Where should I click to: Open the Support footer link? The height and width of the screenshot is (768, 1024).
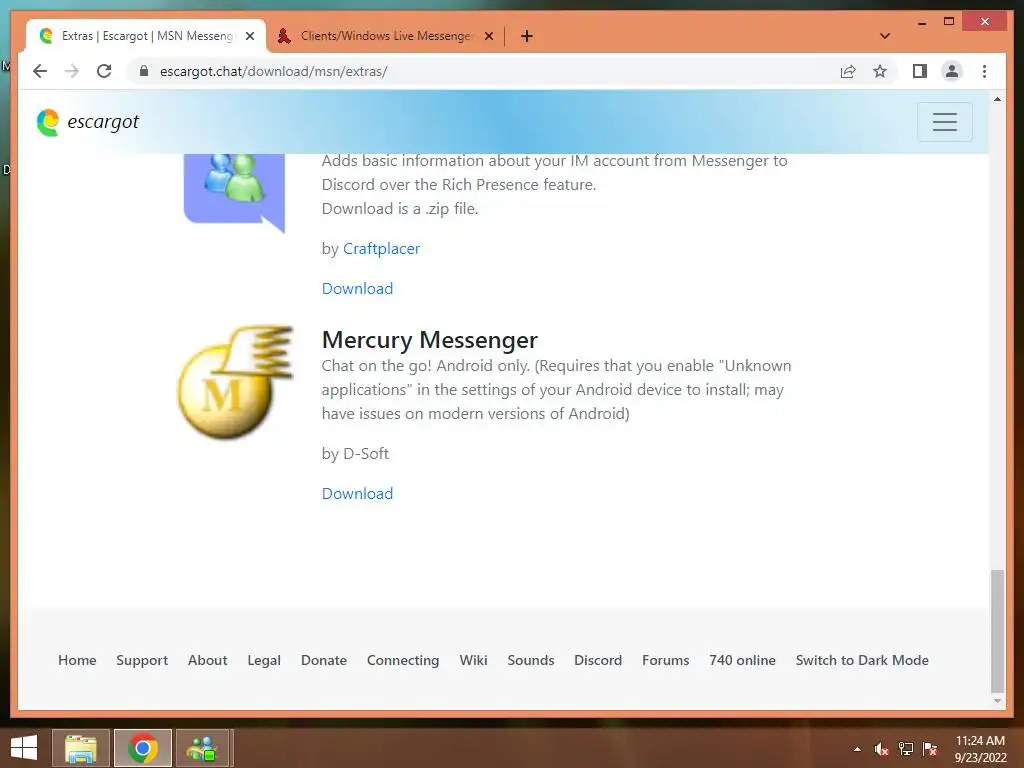click(x=142, y=660)
